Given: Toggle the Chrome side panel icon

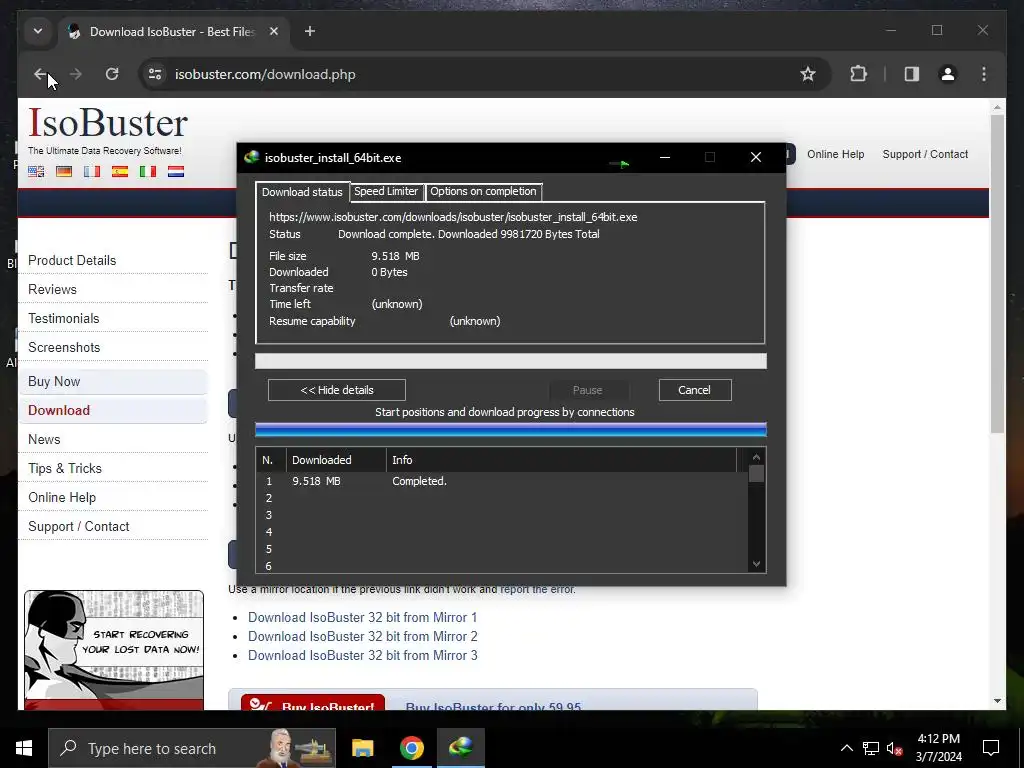Looking at the screenshot, I should [912, 74].
